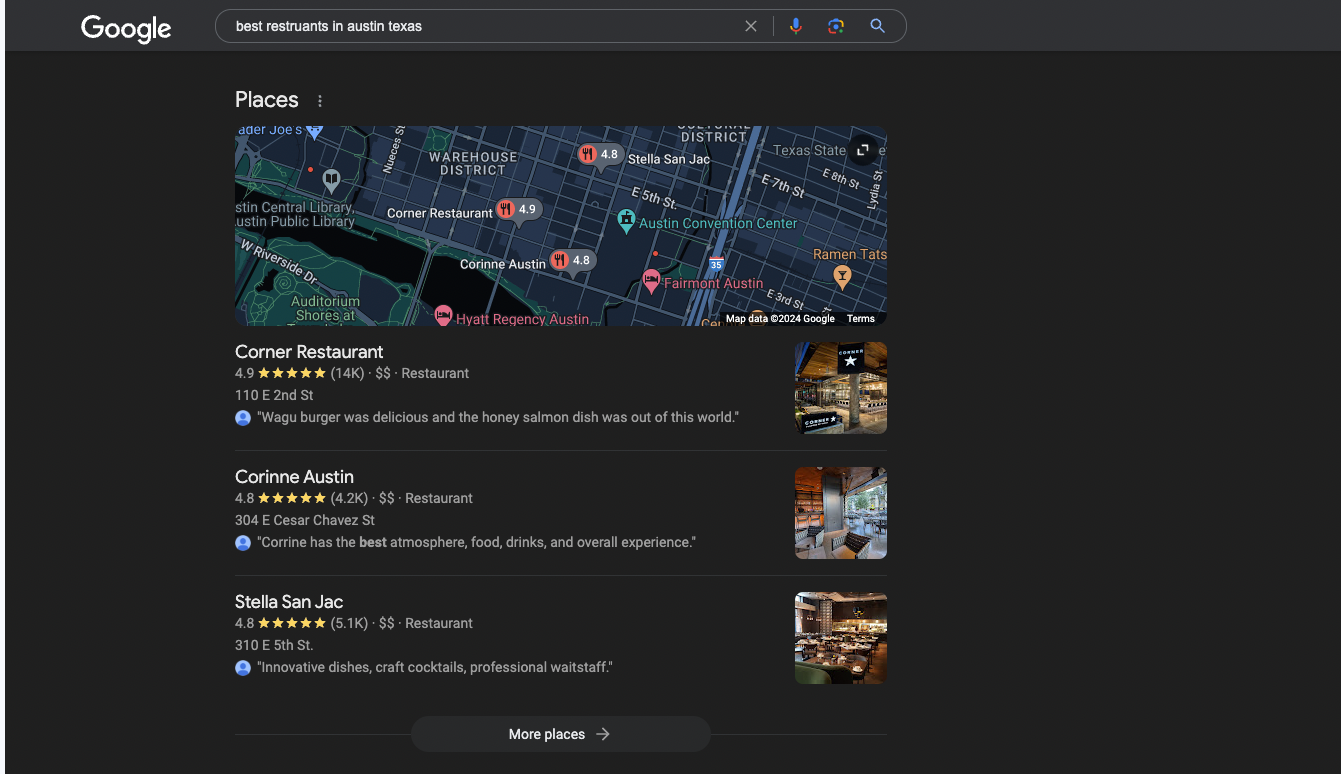The width and height of the screenshot is (1341, 774).
Task: Open the Corner Restaurant listing title
Action: click(309, 352)
